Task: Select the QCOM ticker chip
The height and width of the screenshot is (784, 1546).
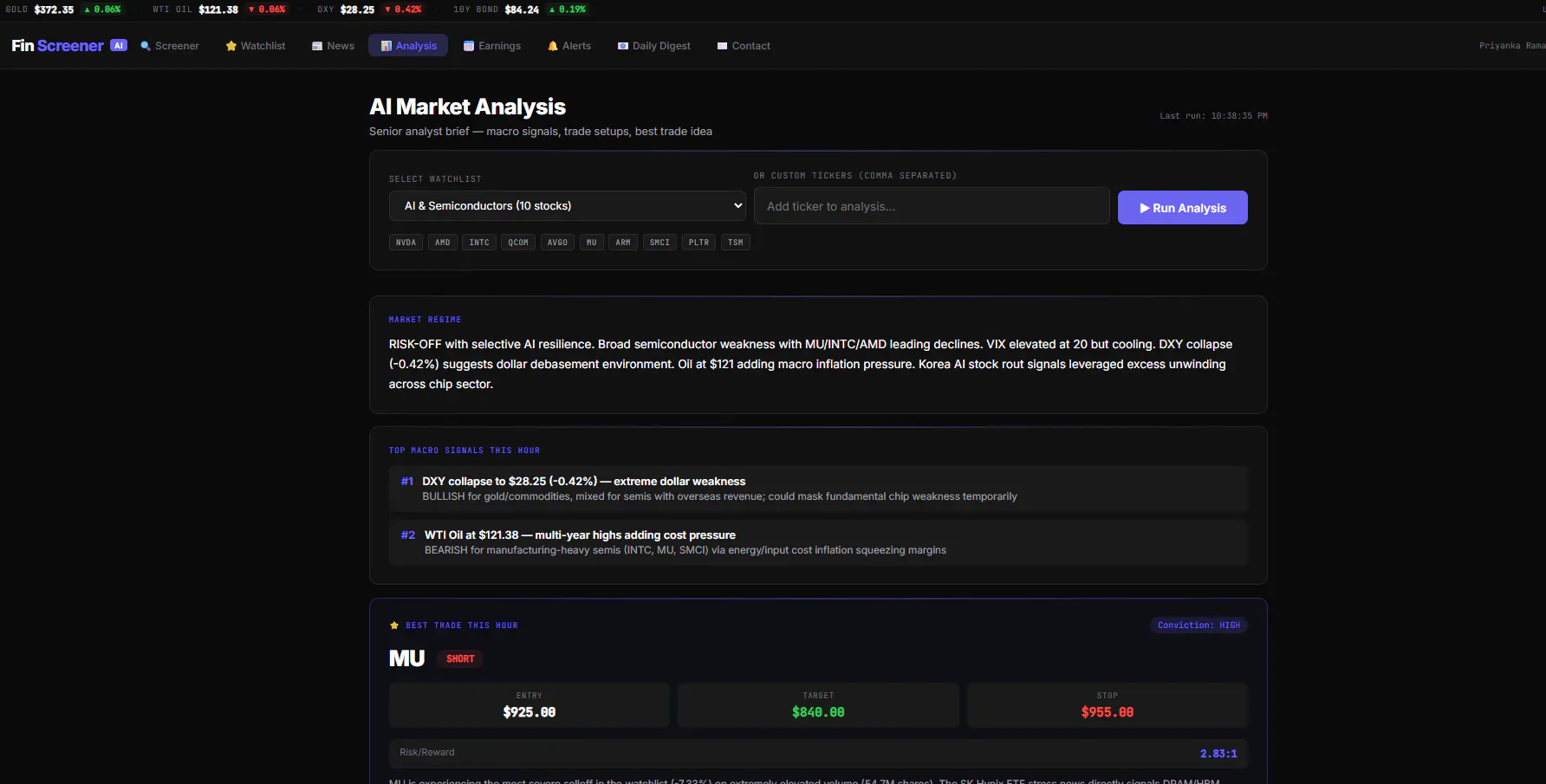Action: 518,243
